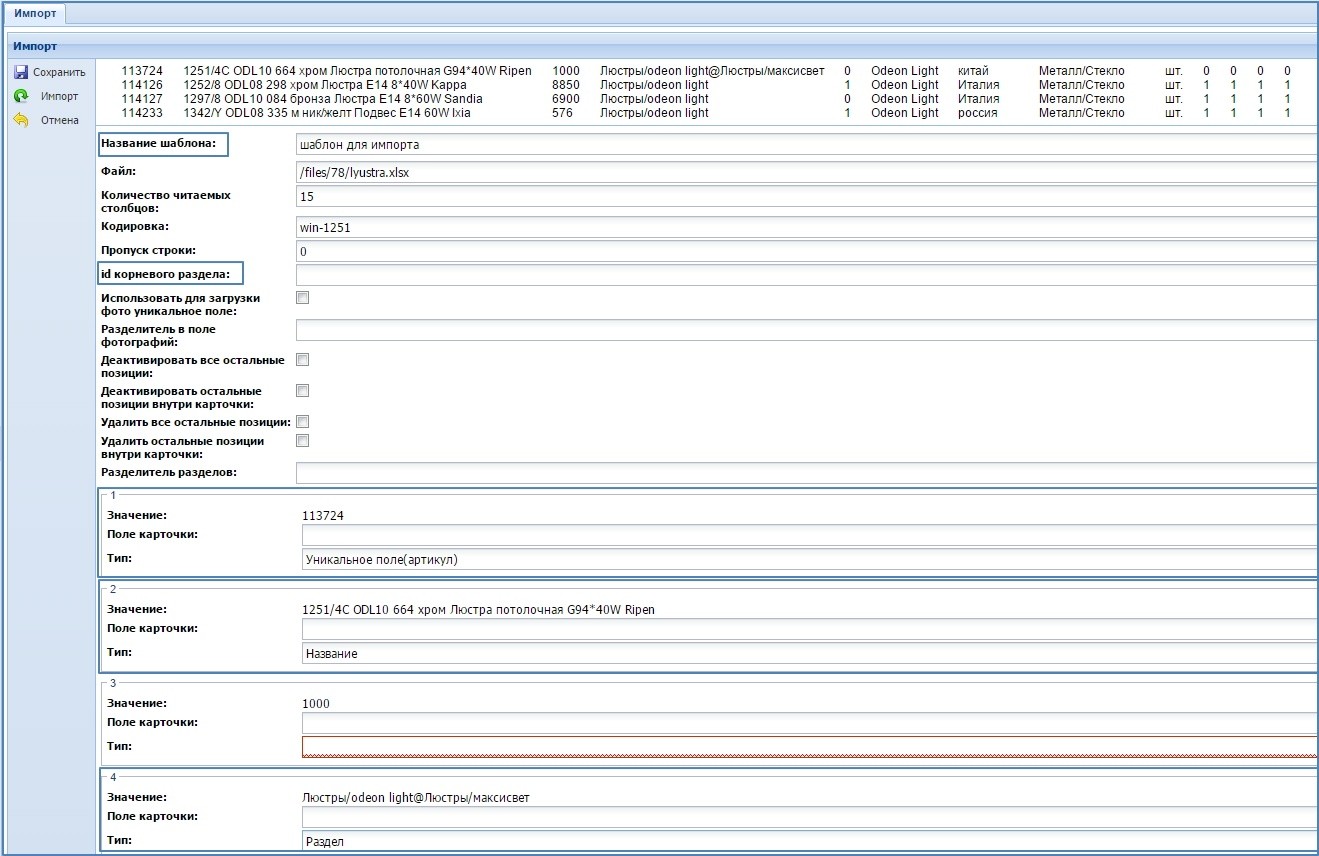Check Деактивировать остальные позиции внутри карточки
Image resolution: width=1319 pixels, height=856 pixels.
coord(303,391)
